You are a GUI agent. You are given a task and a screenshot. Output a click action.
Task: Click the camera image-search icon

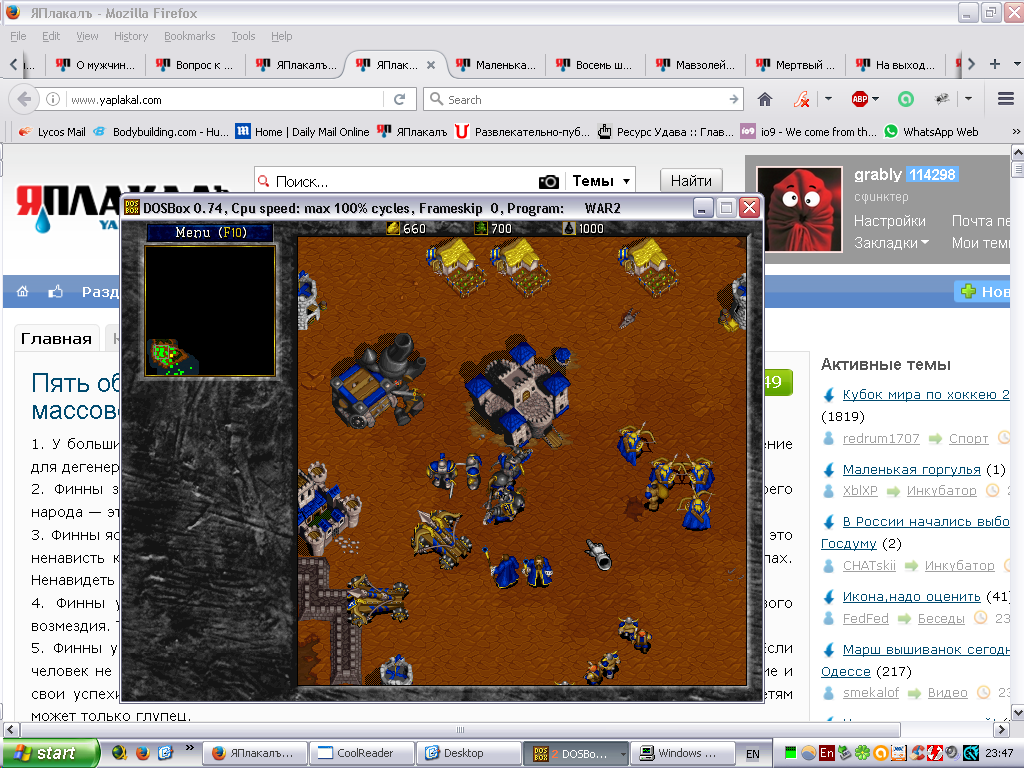click(x=549, y=182)
